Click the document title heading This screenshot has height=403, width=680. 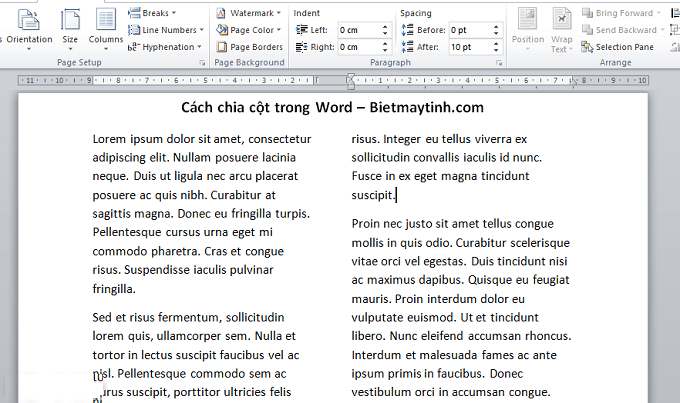[332, 107]
